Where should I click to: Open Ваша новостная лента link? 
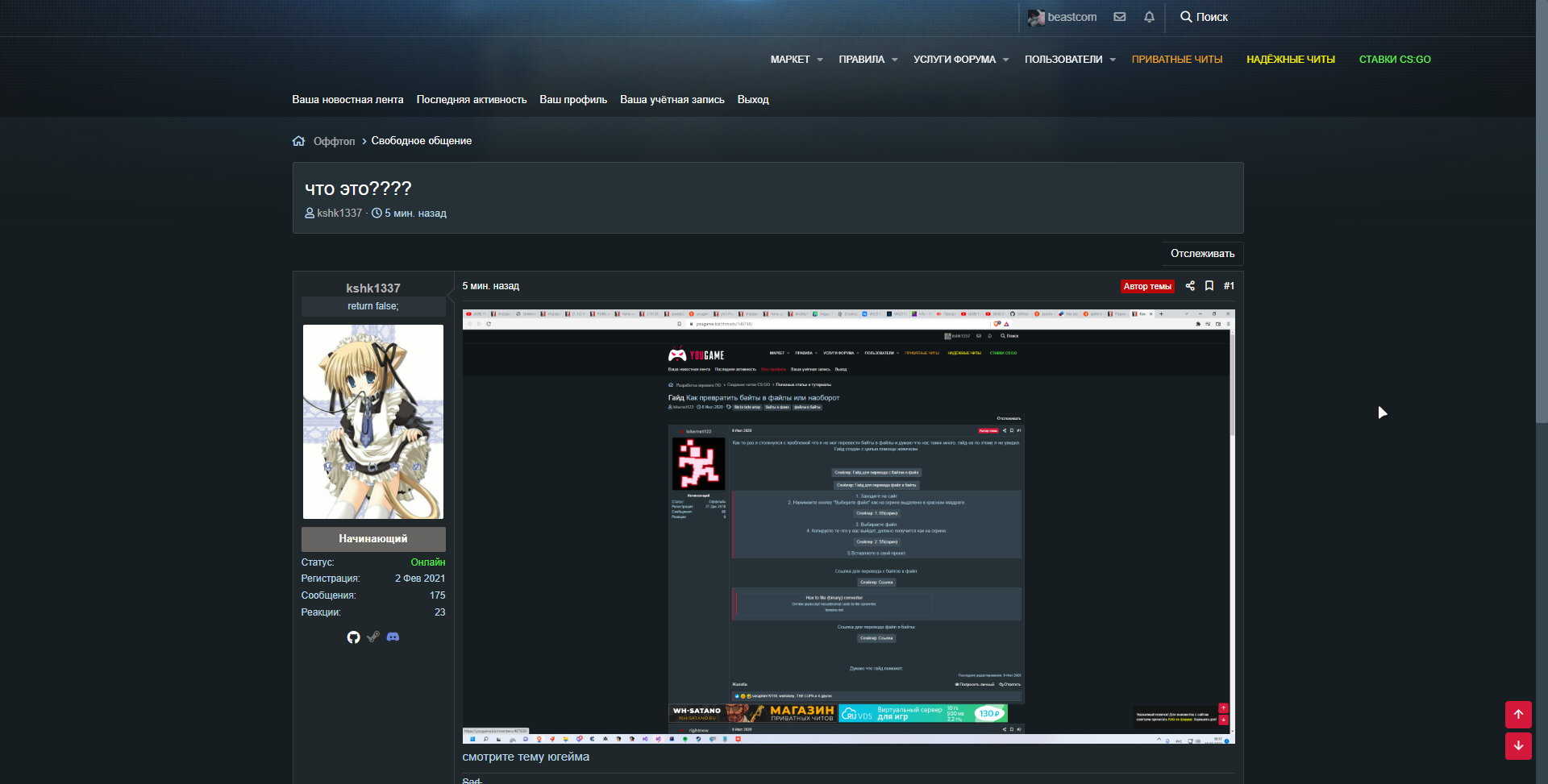347,100
